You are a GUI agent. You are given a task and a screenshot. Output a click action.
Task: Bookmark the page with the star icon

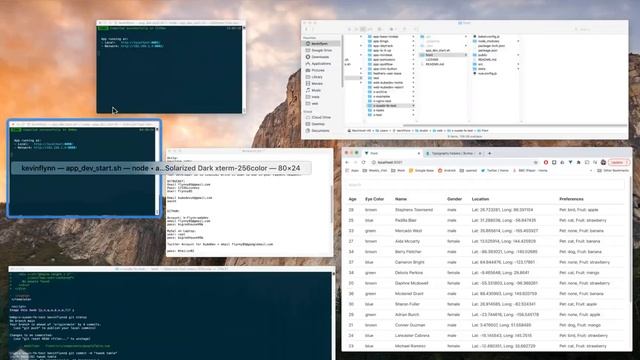pyautogui.click(x=536, y=162)
